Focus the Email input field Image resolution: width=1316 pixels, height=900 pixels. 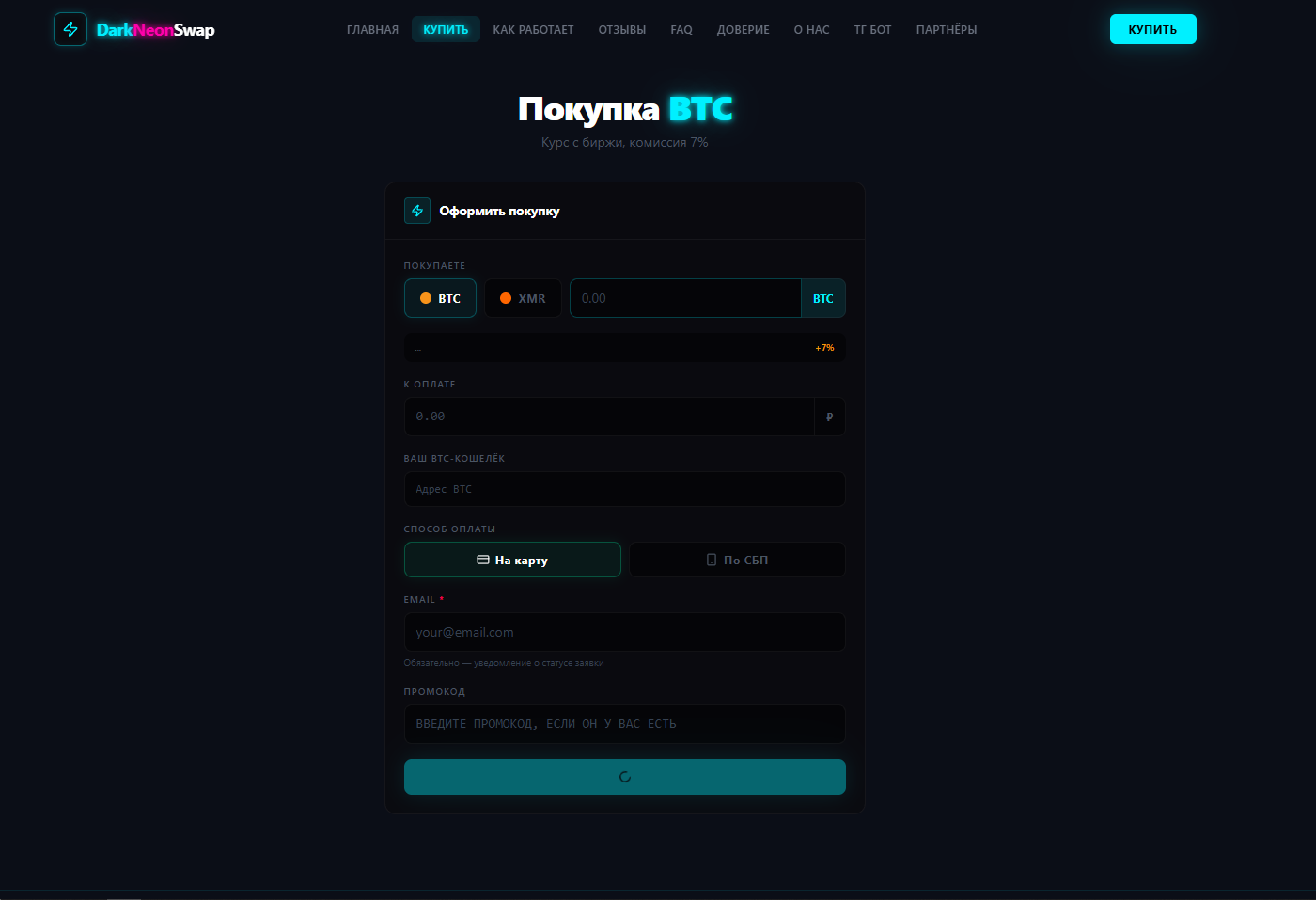coord(625,632)
